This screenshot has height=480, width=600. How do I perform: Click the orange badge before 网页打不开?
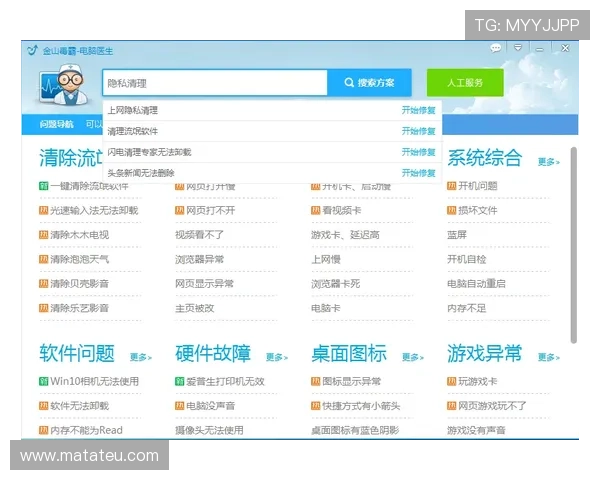[179, 210]
